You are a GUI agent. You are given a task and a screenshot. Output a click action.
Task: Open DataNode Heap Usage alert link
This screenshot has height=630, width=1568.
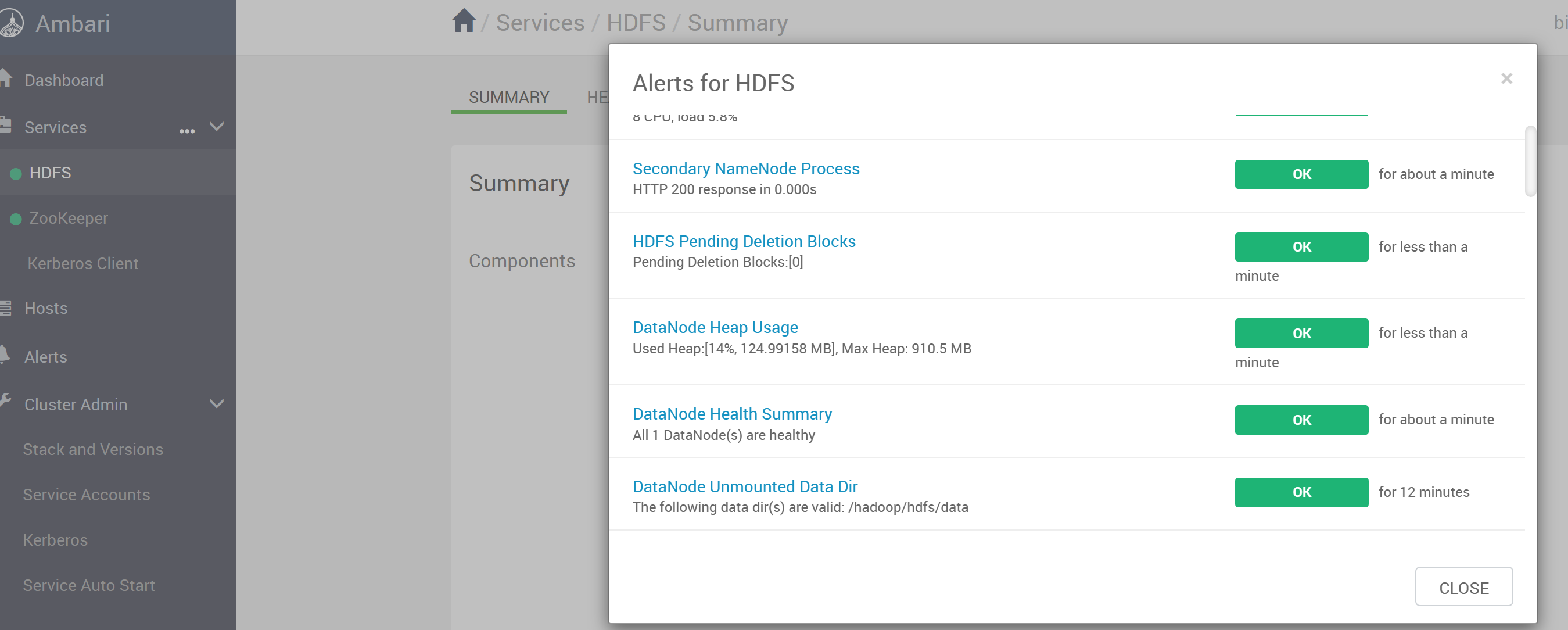(715, 327)
